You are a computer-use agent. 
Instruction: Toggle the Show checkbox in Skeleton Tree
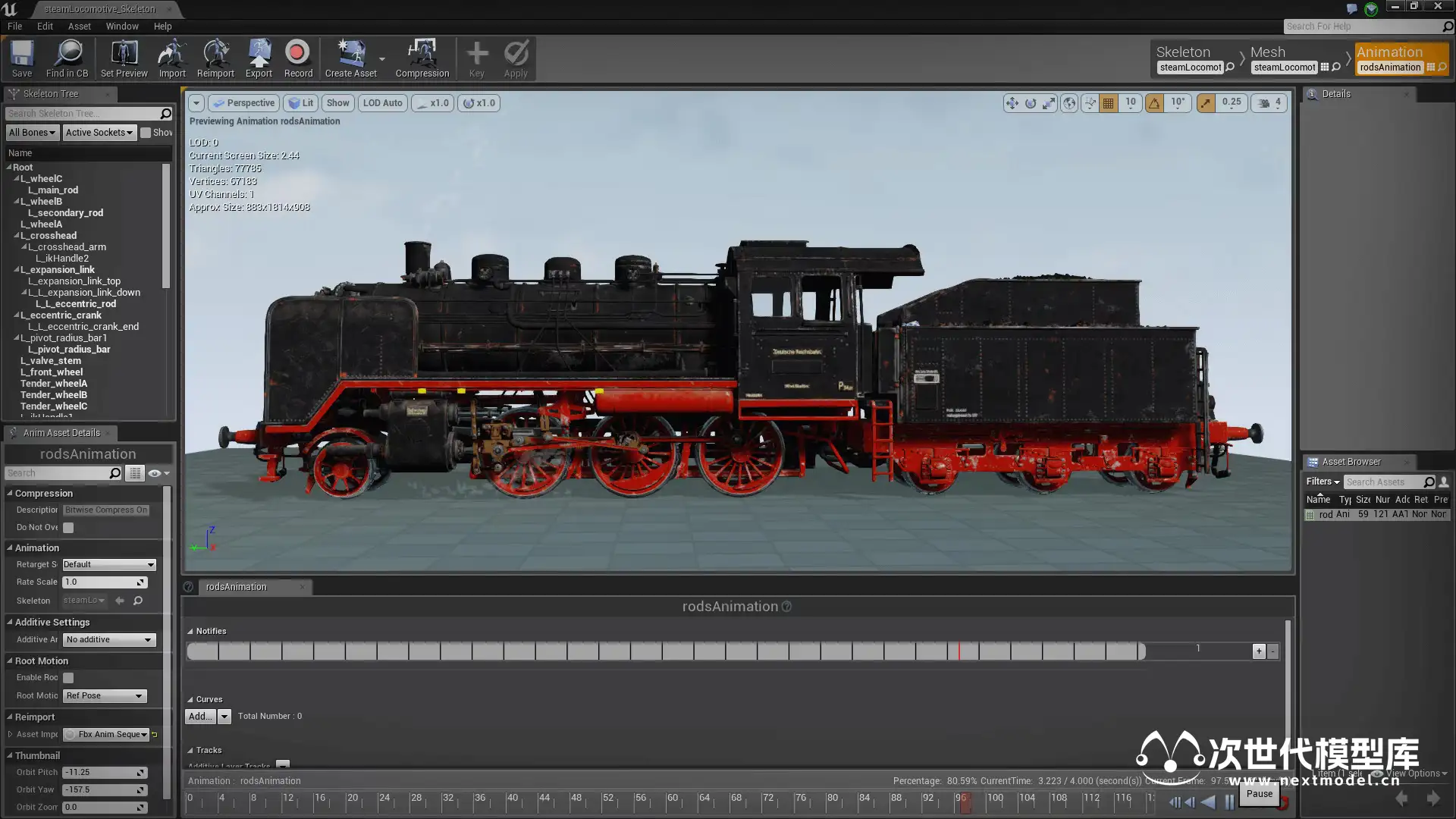pyautogui.click(x=146, y=133)
